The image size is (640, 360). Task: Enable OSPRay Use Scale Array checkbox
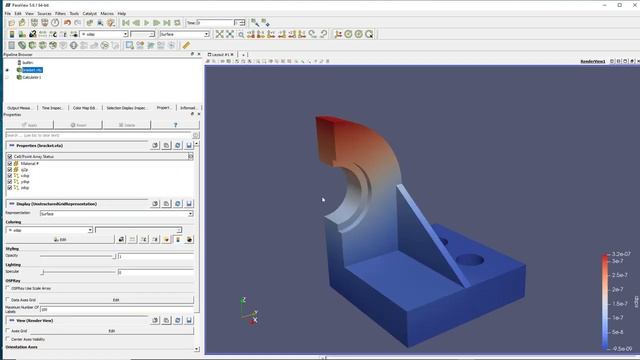[x=8, y=288]
